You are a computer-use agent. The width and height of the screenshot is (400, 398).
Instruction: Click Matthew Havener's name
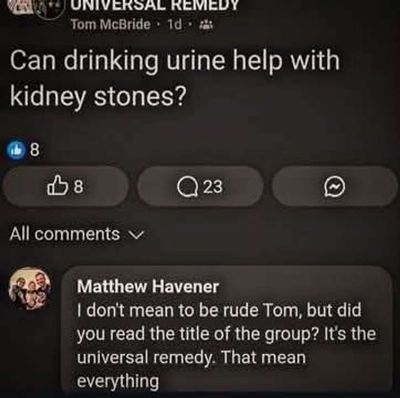(148, 287)
